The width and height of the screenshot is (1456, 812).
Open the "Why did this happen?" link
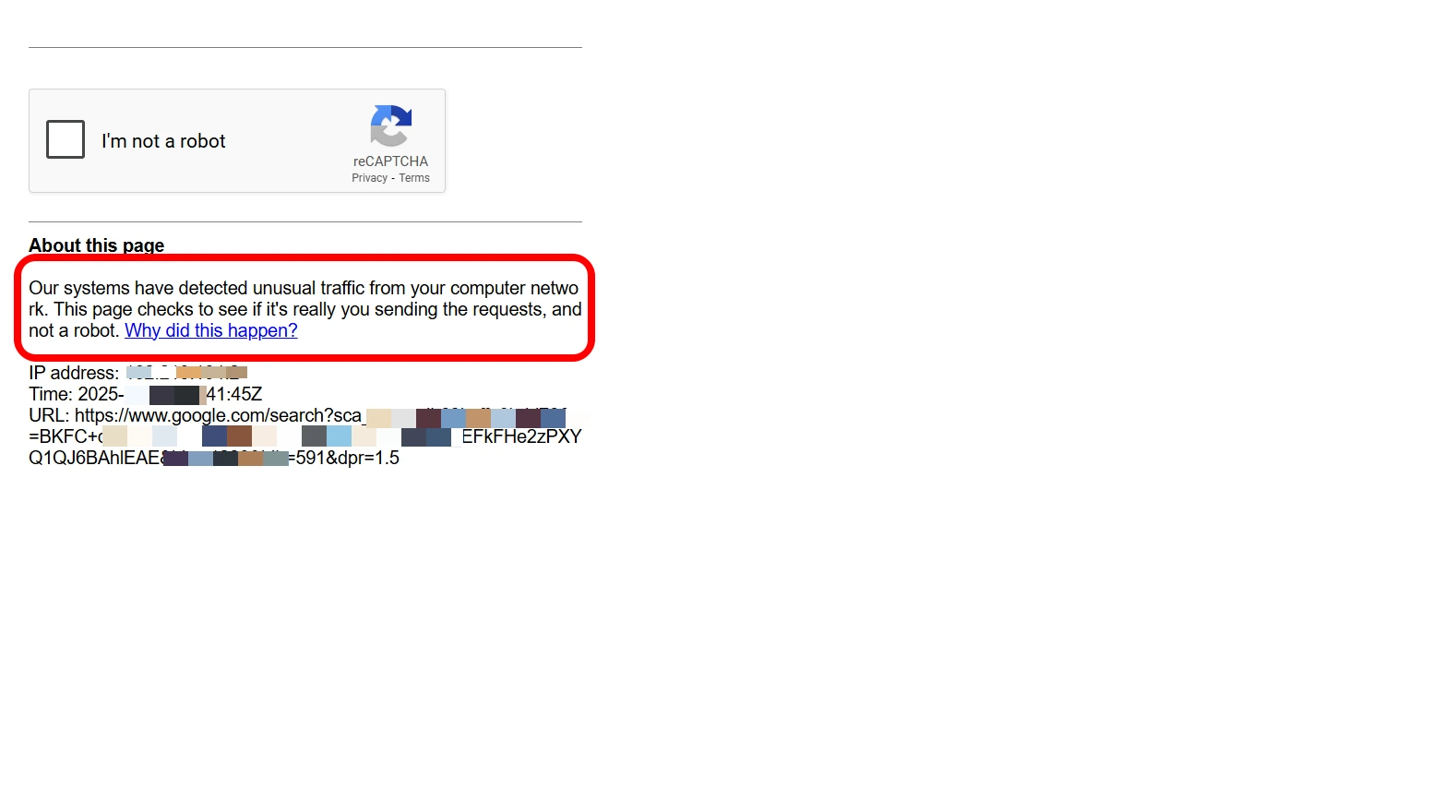tap(211, 330)
